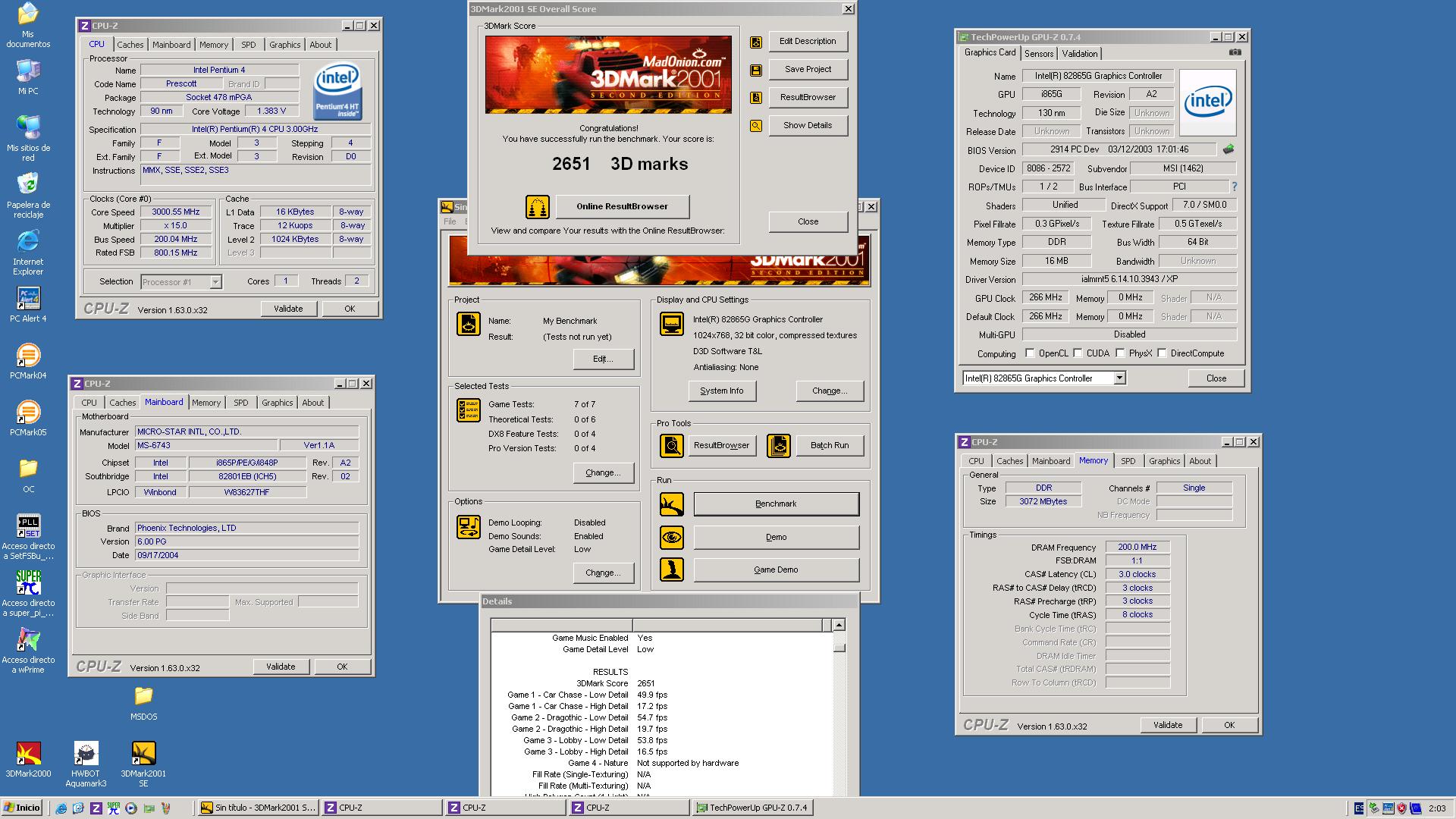Switch to Caches tab in CPU-Z CPU window
Viewport: 1456px width, 819px height.
click(x=130, y=45)
